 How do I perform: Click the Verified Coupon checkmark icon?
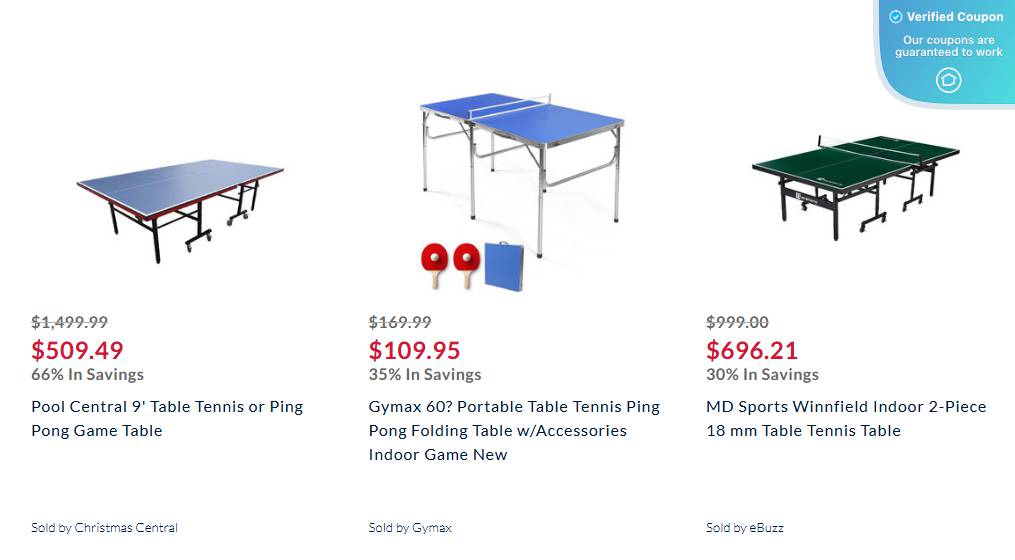896,17
